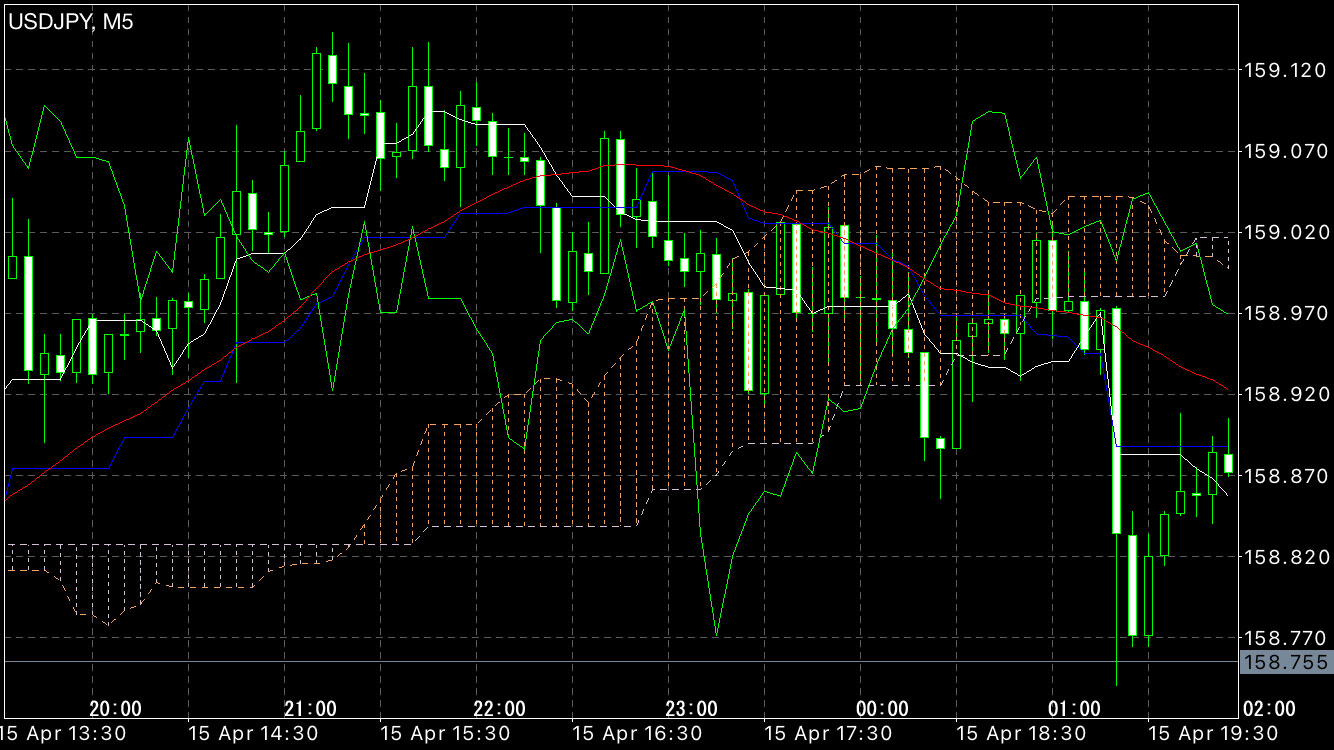Select the 159.120 price axis label
This screenshot has height=750, width=1334.
pos(1284,70)
